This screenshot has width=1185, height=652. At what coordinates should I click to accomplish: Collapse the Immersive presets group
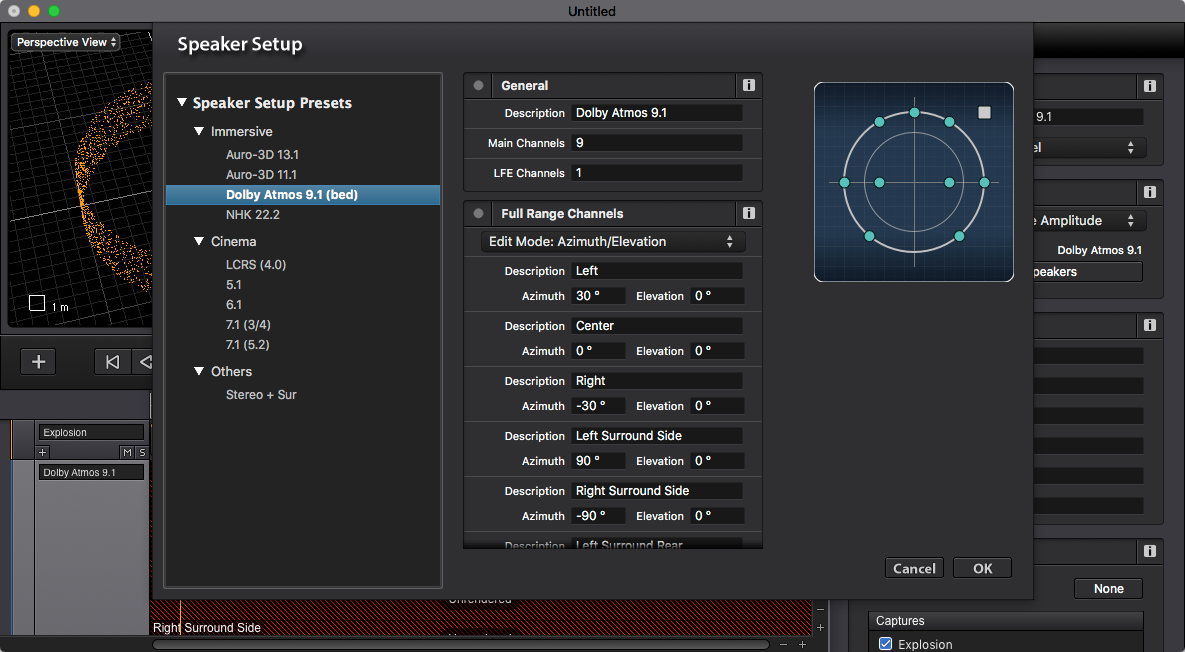[199, 131]
